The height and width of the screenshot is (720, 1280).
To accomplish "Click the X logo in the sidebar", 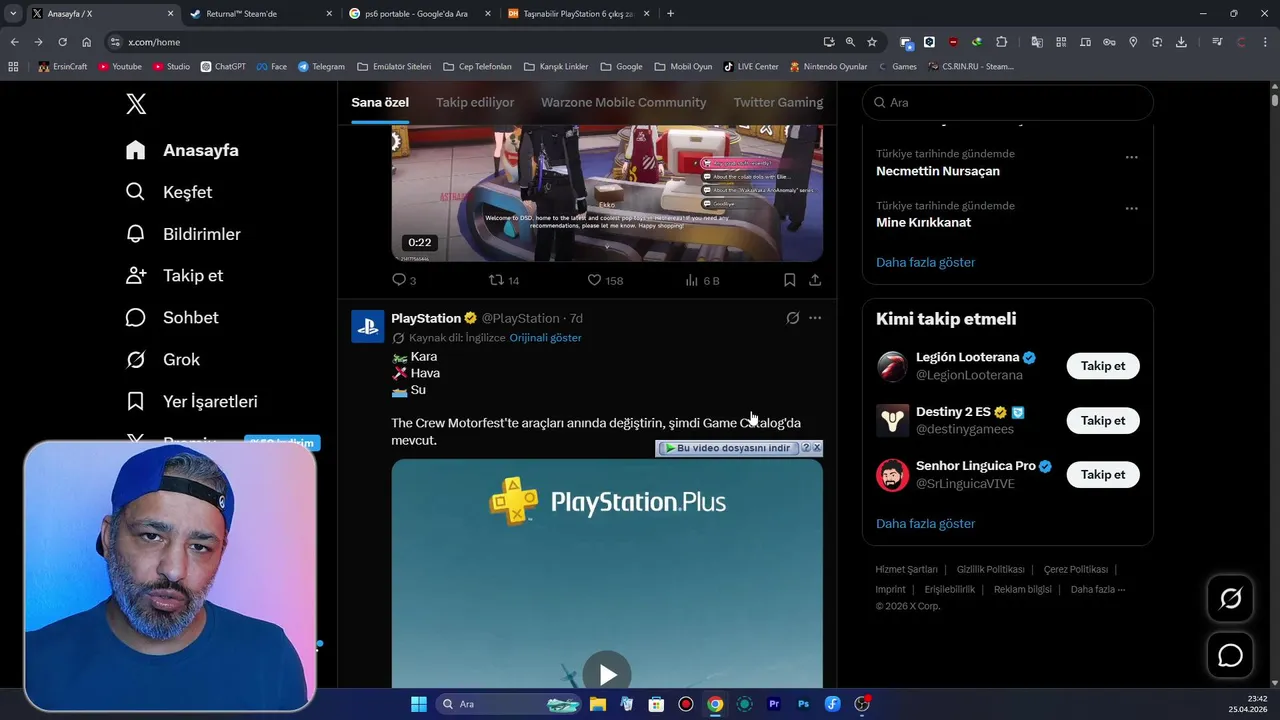I will 136,103.
